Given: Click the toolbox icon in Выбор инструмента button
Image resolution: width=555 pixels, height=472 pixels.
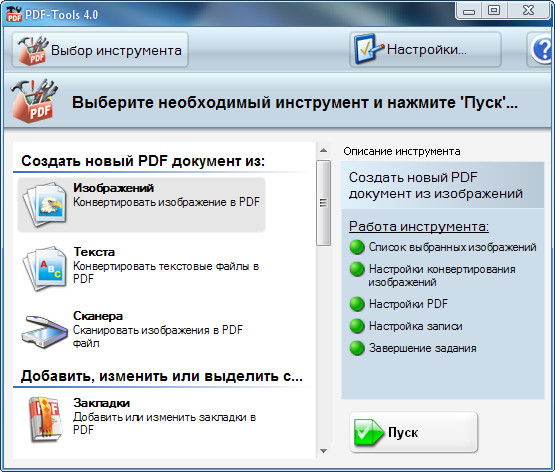Looking at the screenshot, I should 34,50.
